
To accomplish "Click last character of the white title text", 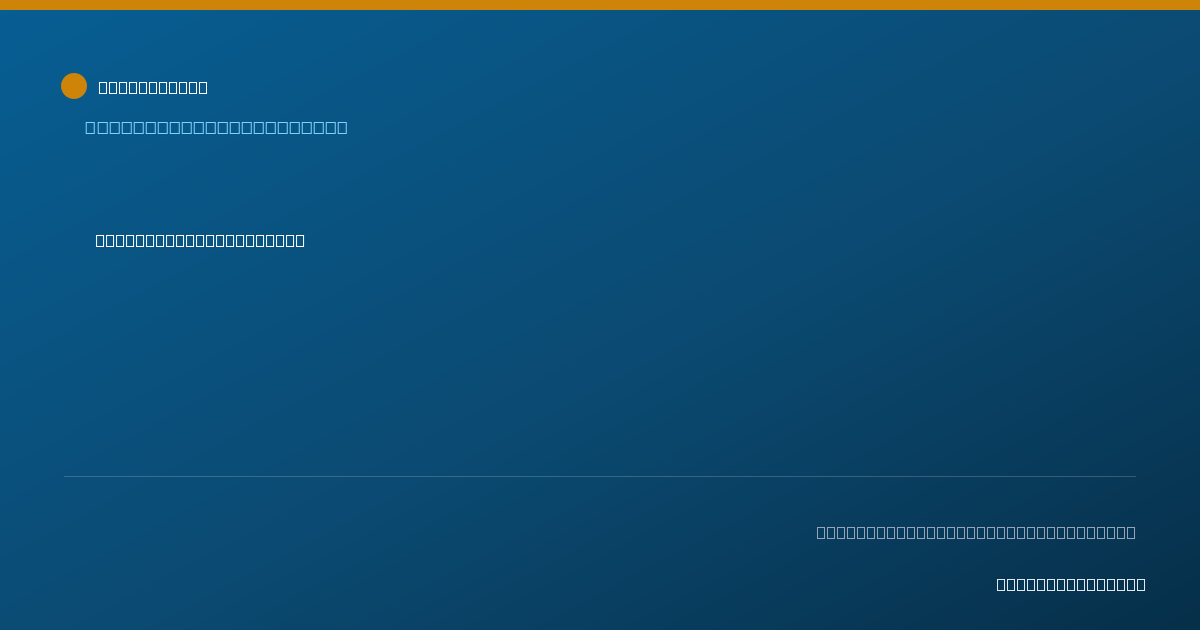I will [203, 87].
